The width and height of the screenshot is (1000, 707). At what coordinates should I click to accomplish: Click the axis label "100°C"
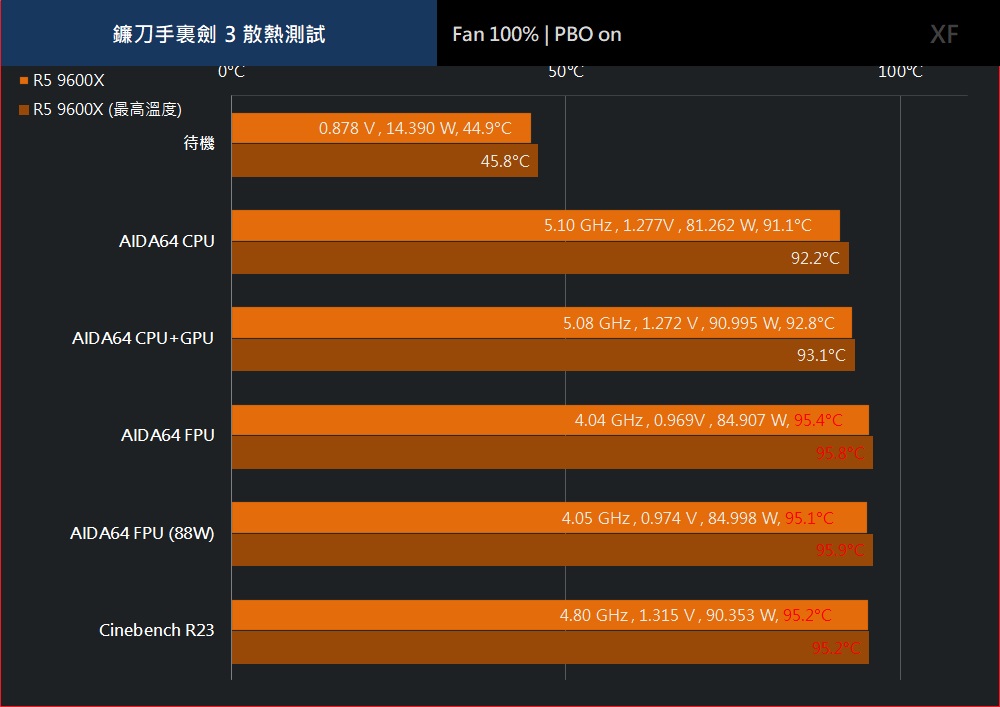click(900, 72)
